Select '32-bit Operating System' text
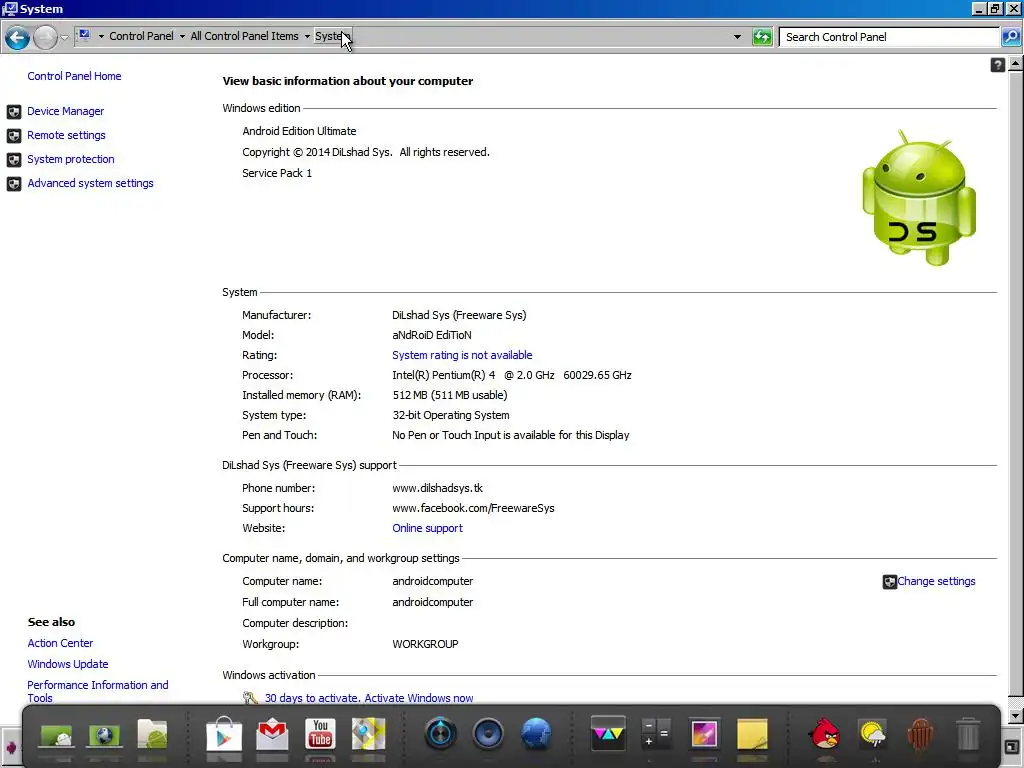This screenshot has height=768, width=1024. pyautogui.click(x=451, y=415)
